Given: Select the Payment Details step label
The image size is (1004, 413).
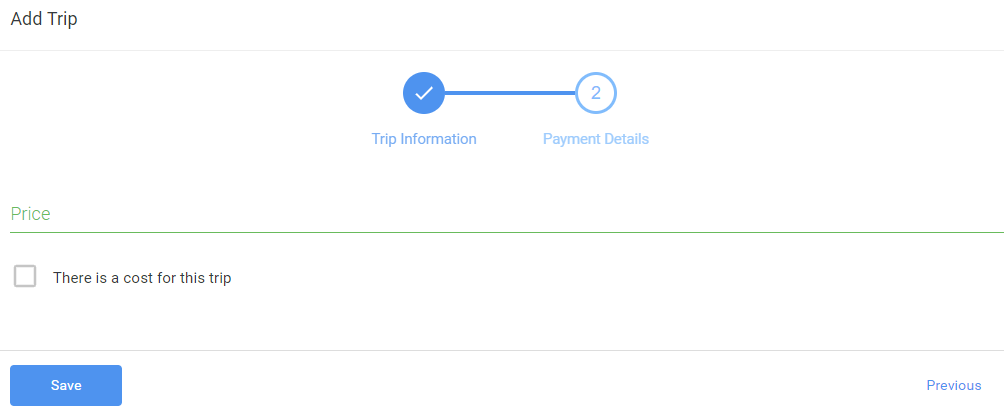Looking at the screenshot, I should 595,139.
